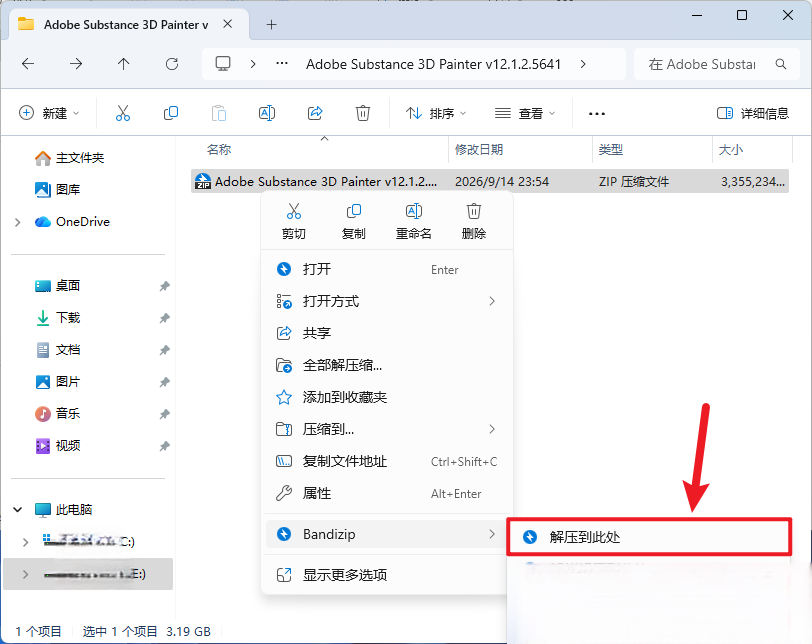Go back with the left arrow button

(28, 64)
